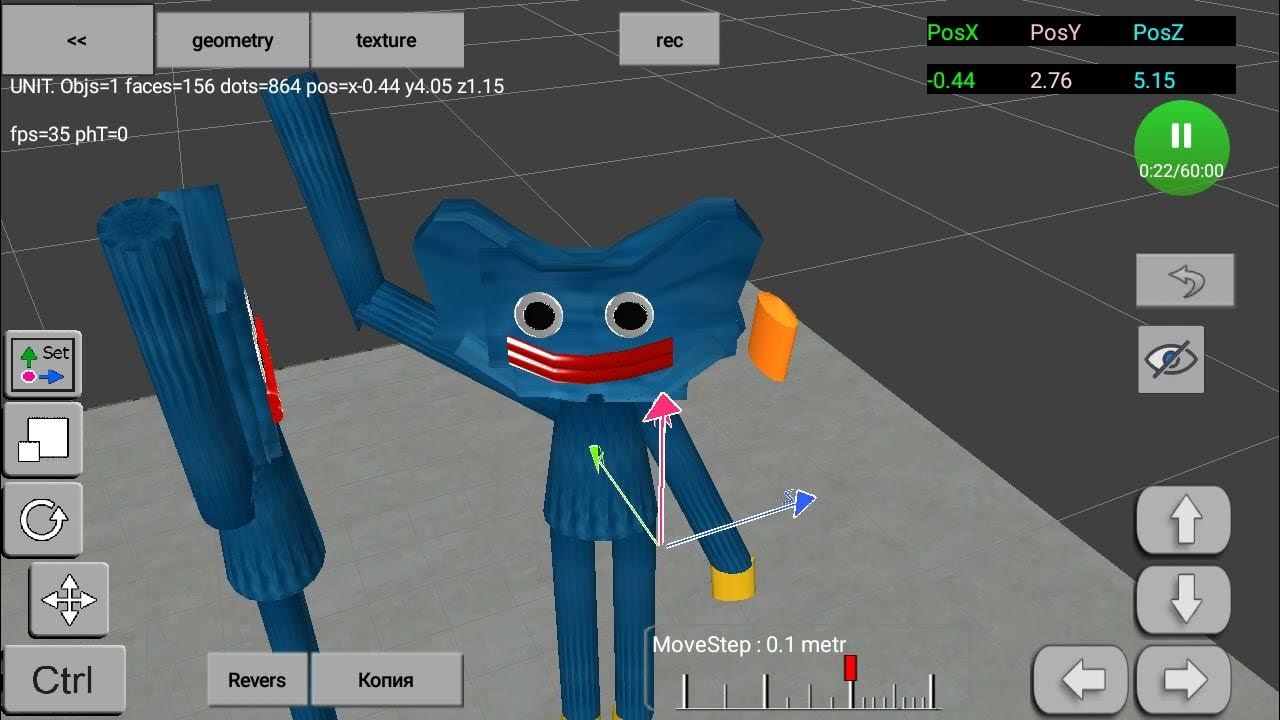Screen dimensions: 1280x720
Task: Click the PosX label
Action: tap(952, 32)
